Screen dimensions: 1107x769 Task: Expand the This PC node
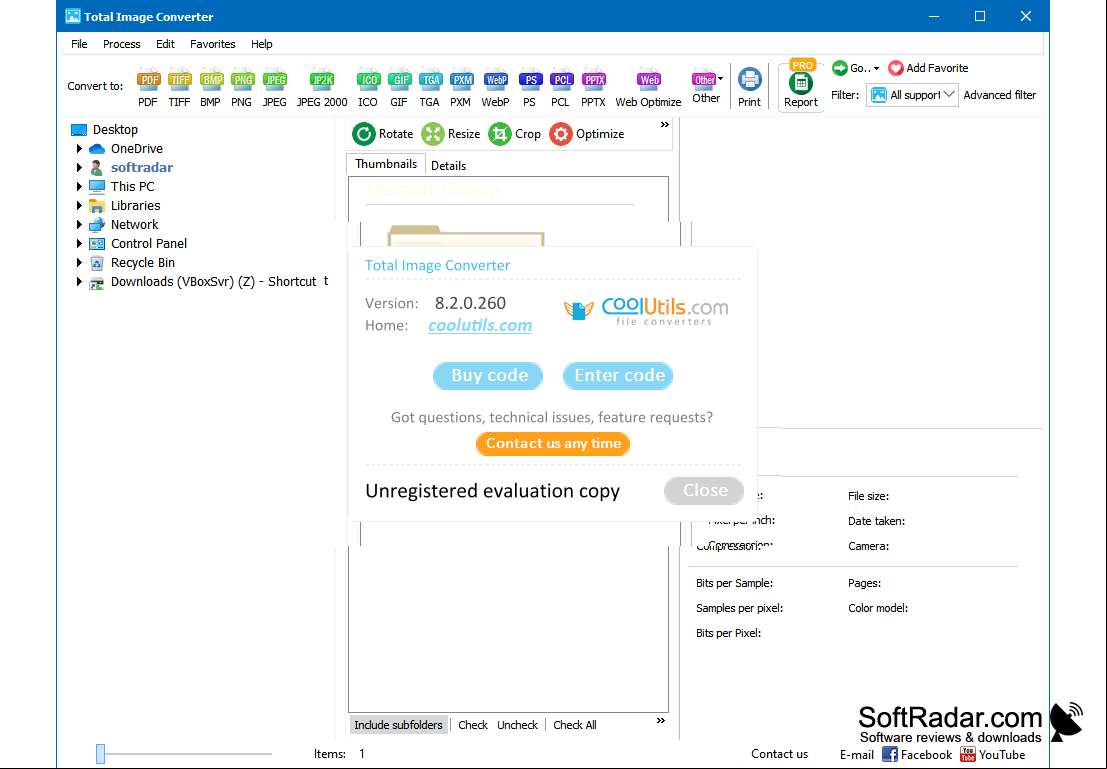79,187
